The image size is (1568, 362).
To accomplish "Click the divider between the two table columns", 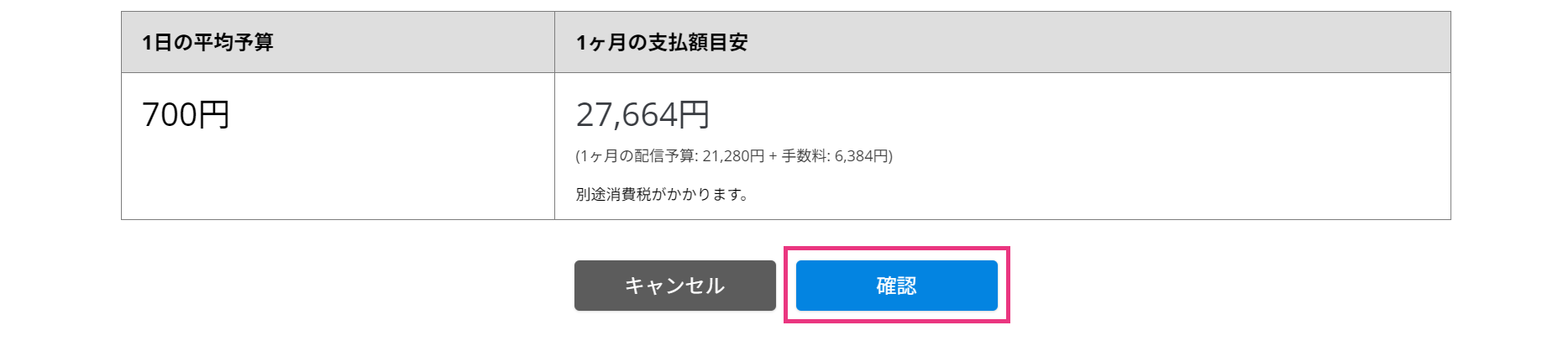I will 554,116.
